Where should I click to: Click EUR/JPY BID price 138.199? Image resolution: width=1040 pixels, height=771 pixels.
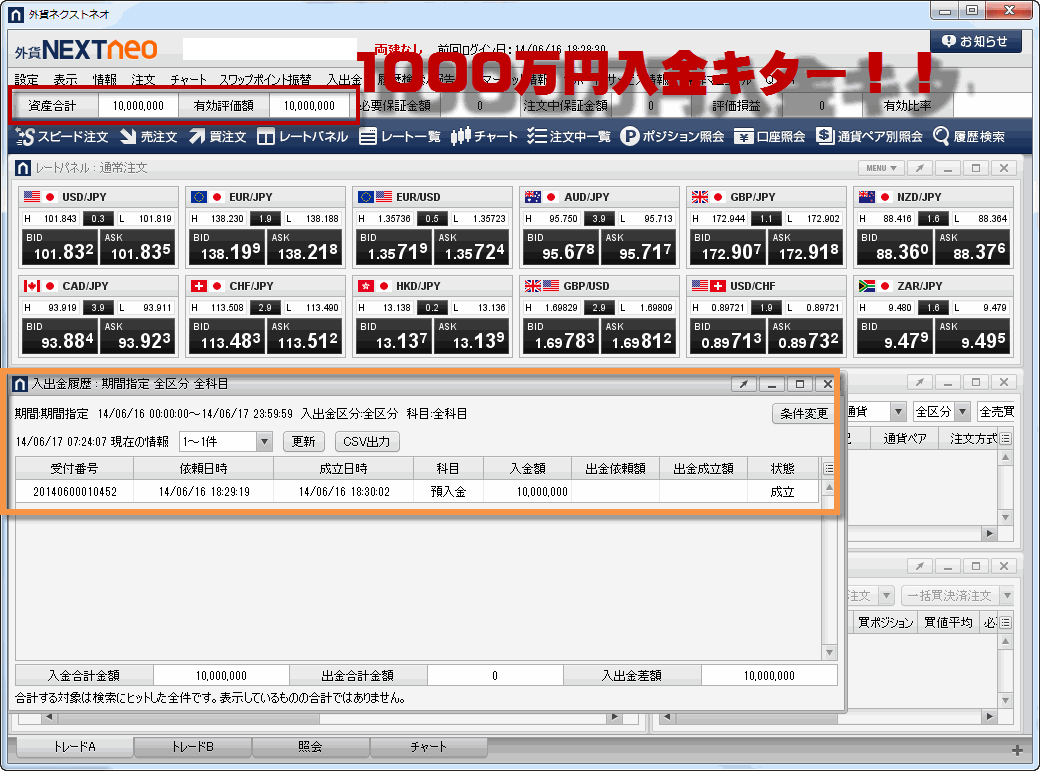[227, 247]
